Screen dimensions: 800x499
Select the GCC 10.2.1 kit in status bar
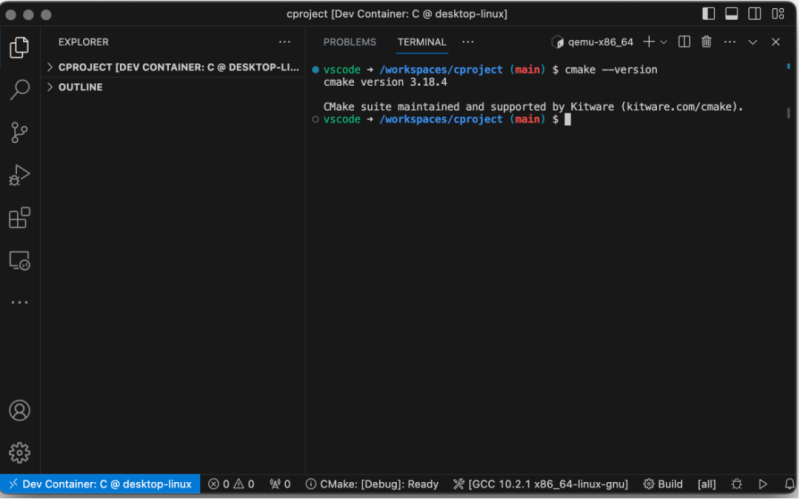pyautogui.click(x=540, y=484)
